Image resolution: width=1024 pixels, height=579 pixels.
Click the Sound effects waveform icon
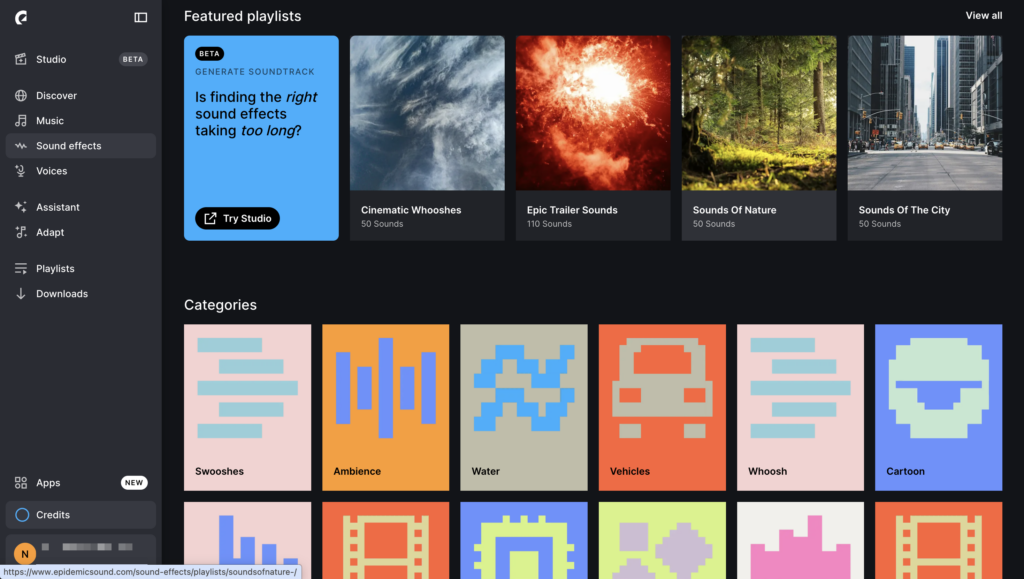(21, 146)
